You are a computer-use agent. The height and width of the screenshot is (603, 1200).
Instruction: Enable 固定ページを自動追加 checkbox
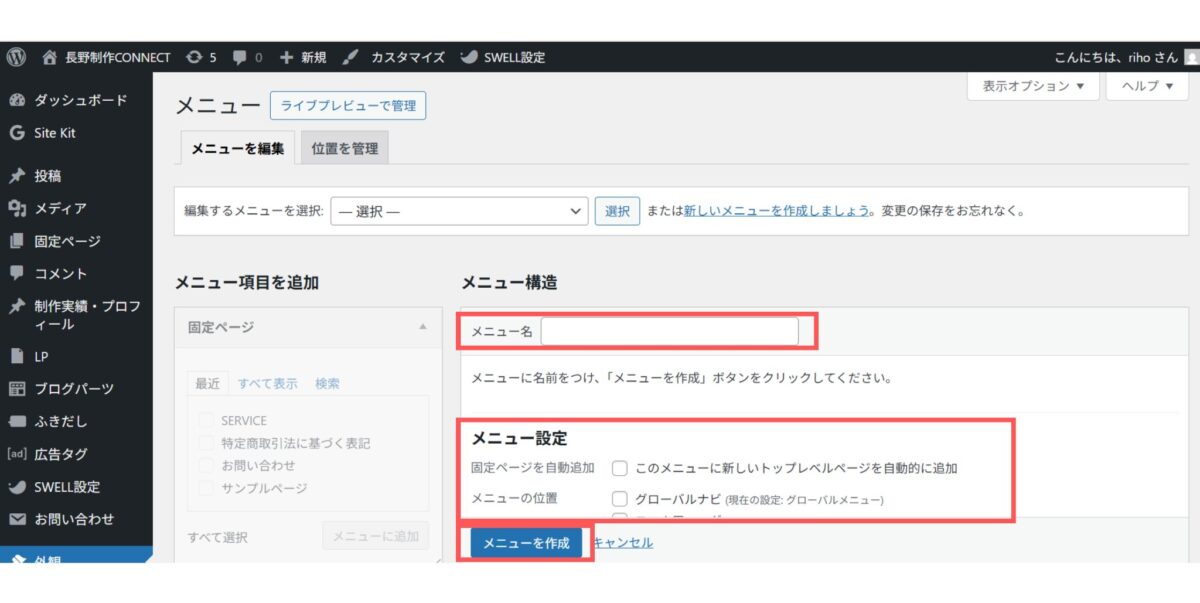(x=618, y=468)
